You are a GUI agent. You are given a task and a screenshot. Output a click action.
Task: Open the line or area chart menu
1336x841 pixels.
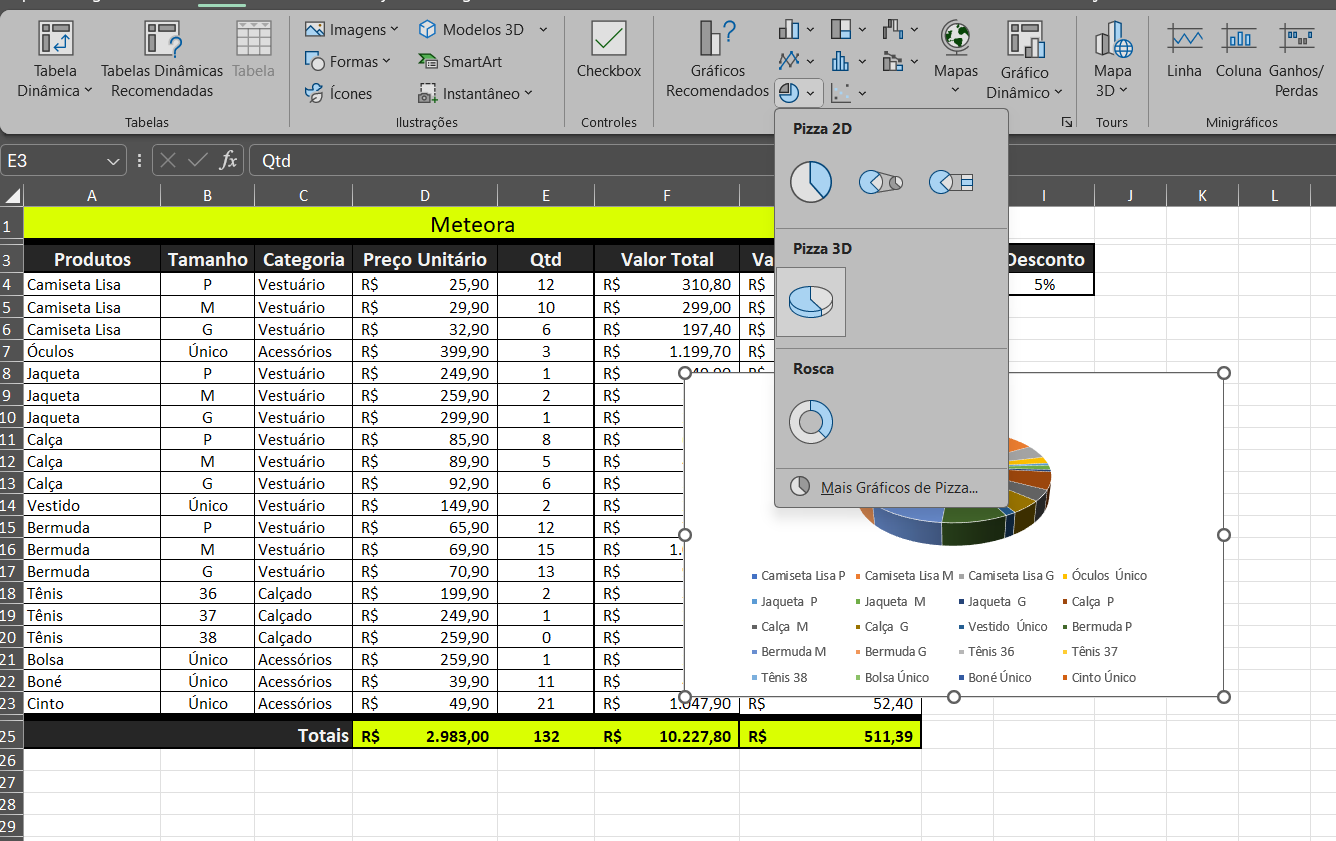(796, 61)
